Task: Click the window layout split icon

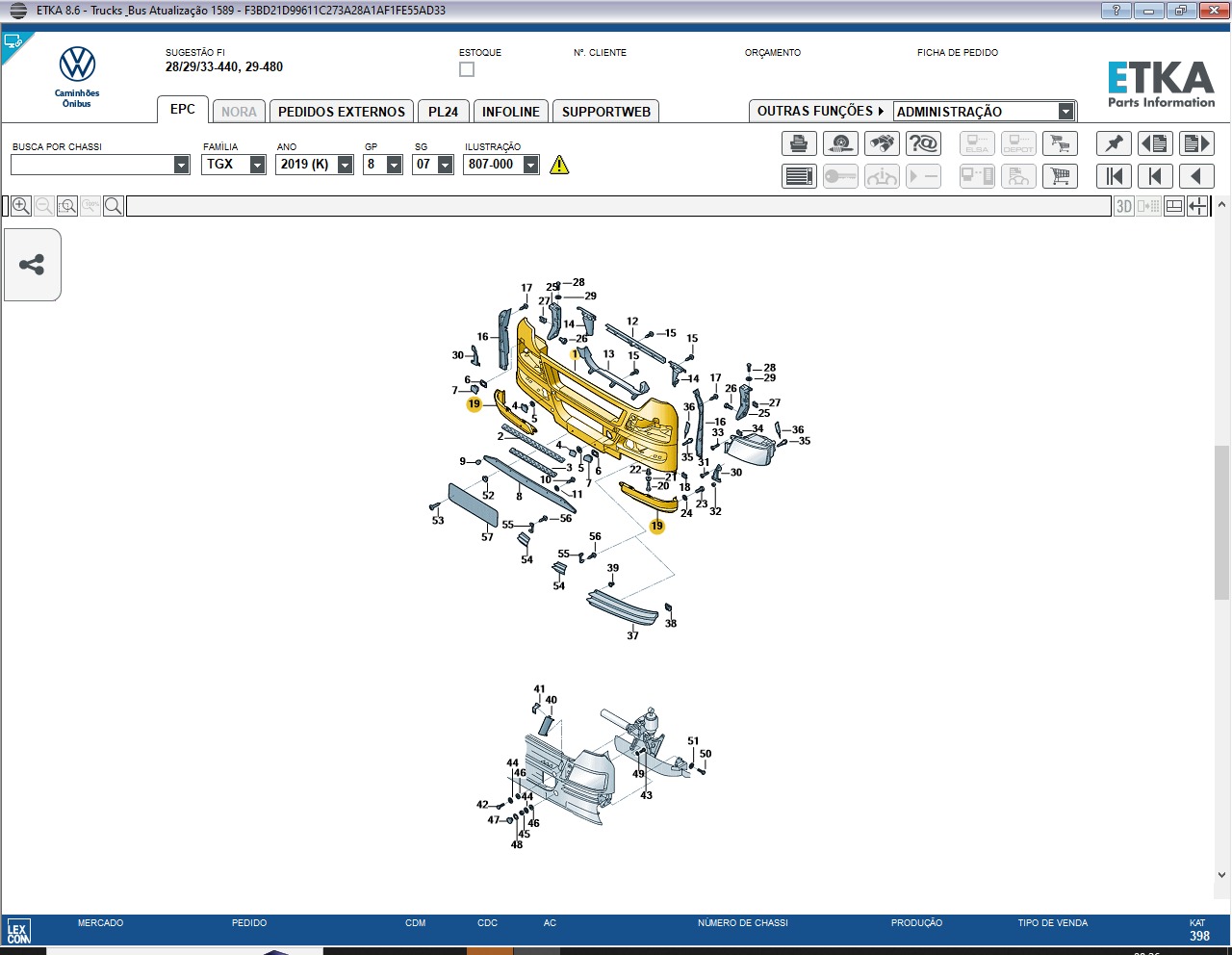Action: coord(1173,206)
